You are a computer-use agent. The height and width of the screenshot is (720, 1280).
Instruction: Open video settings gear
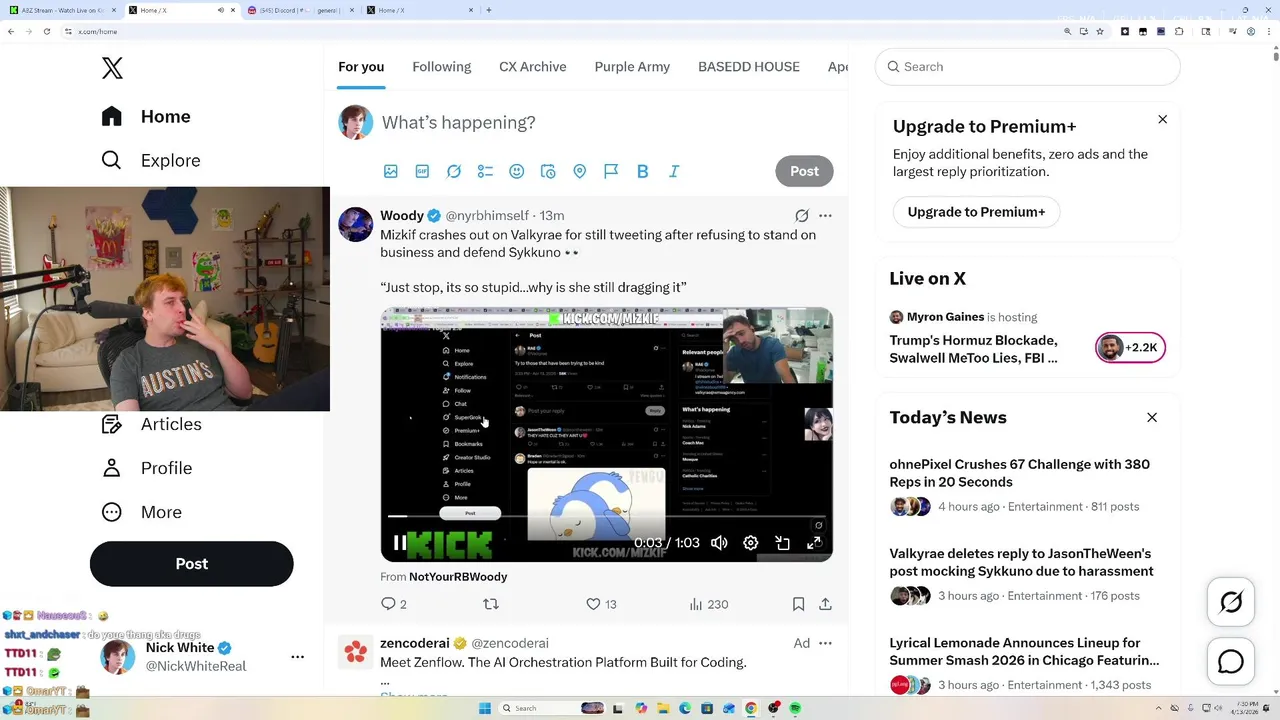[751, 543]
